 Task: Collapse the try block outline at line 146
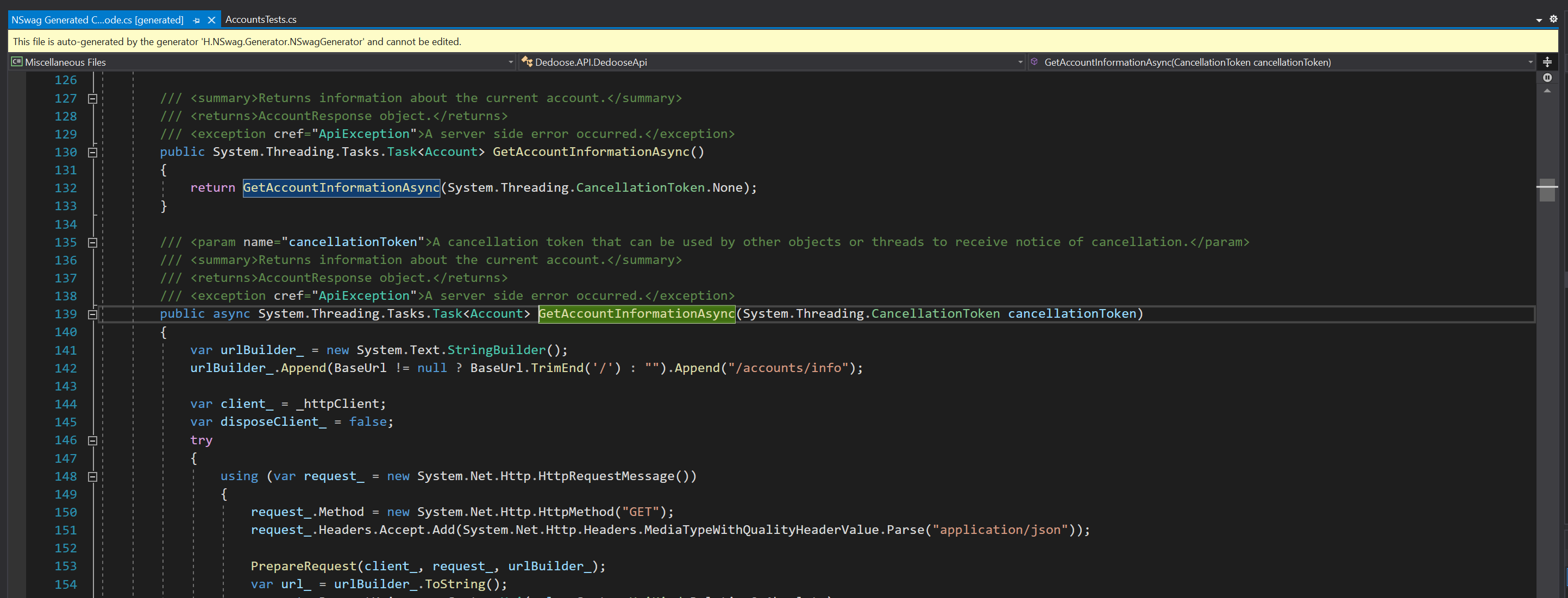tap(92, 440)
